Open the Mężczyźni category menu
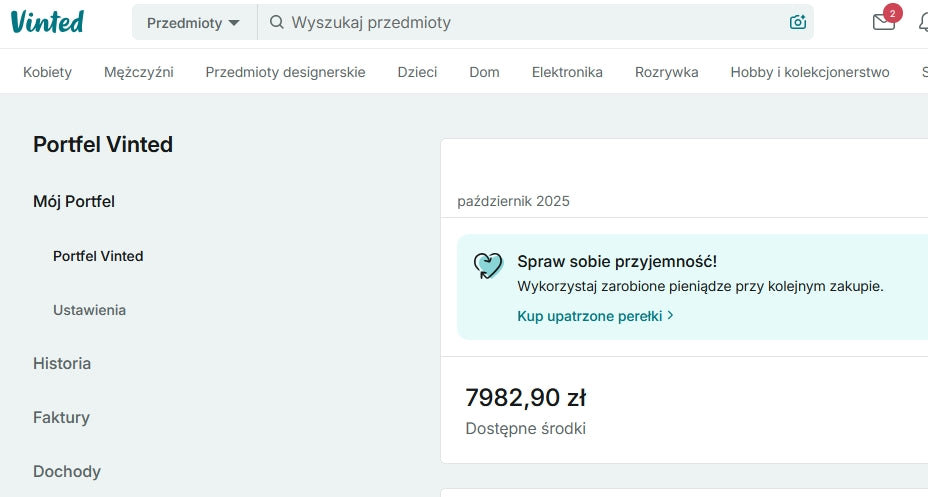Viewport: 928px width, 497px height. (x=139, y=72)
